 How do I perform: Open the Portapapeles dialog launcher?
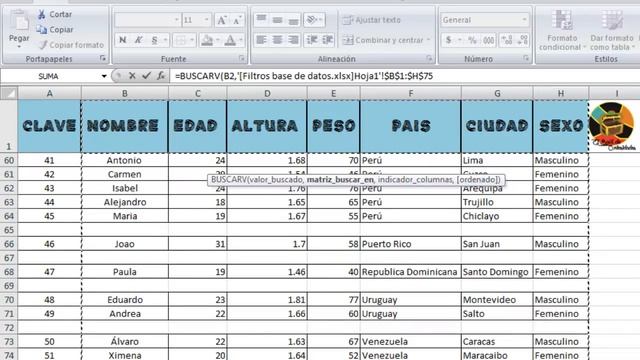coord(102,59)
